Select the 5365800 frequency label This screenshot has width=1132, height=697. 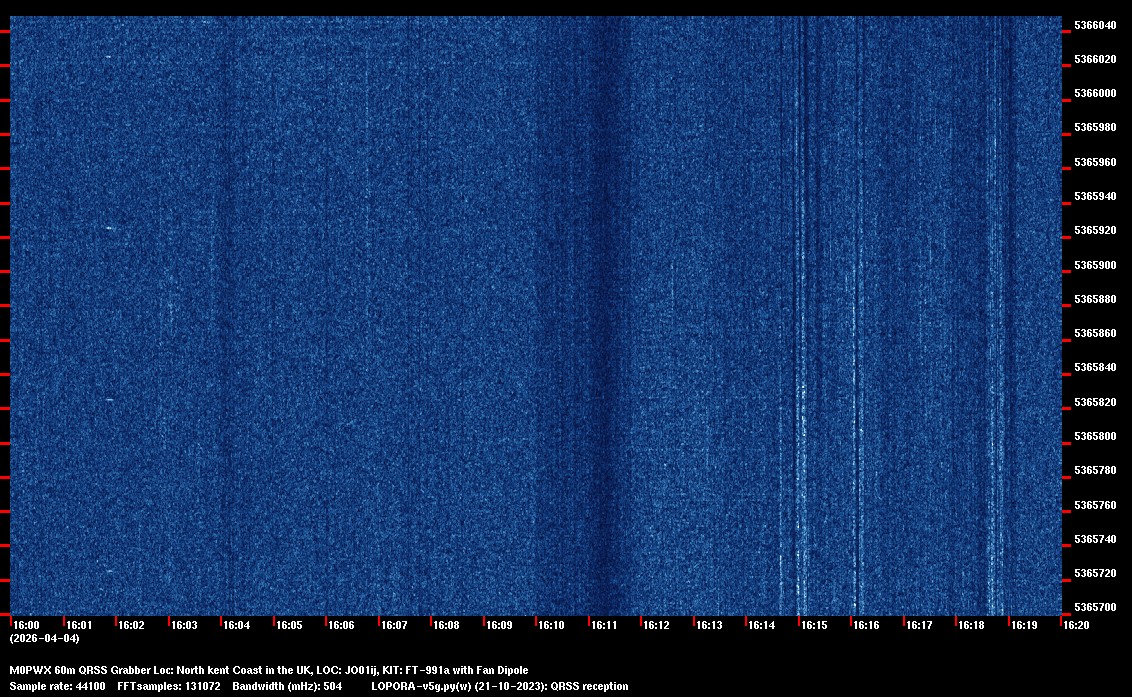tap(1095, 436)
